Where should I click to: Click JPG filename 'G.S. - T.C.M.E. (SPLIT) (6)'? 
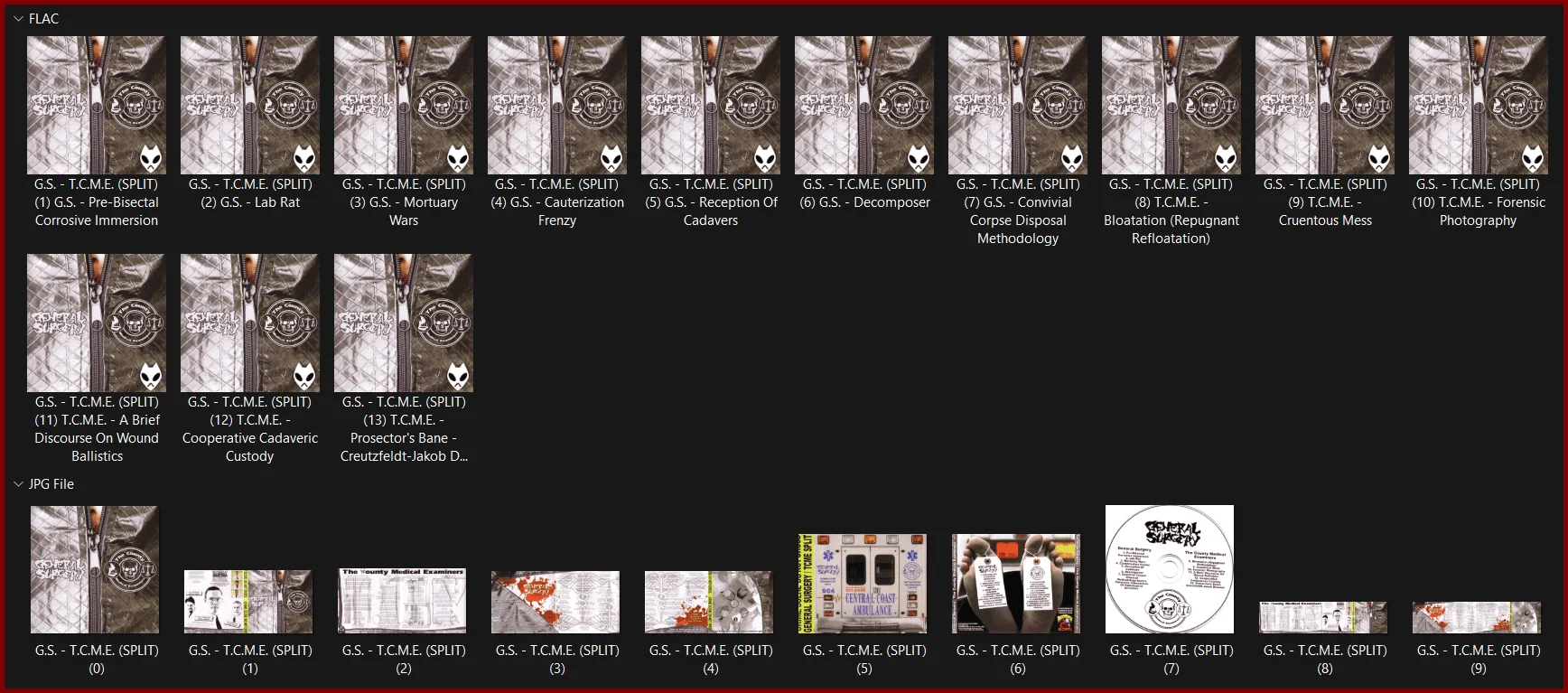tap(1018, 660)
